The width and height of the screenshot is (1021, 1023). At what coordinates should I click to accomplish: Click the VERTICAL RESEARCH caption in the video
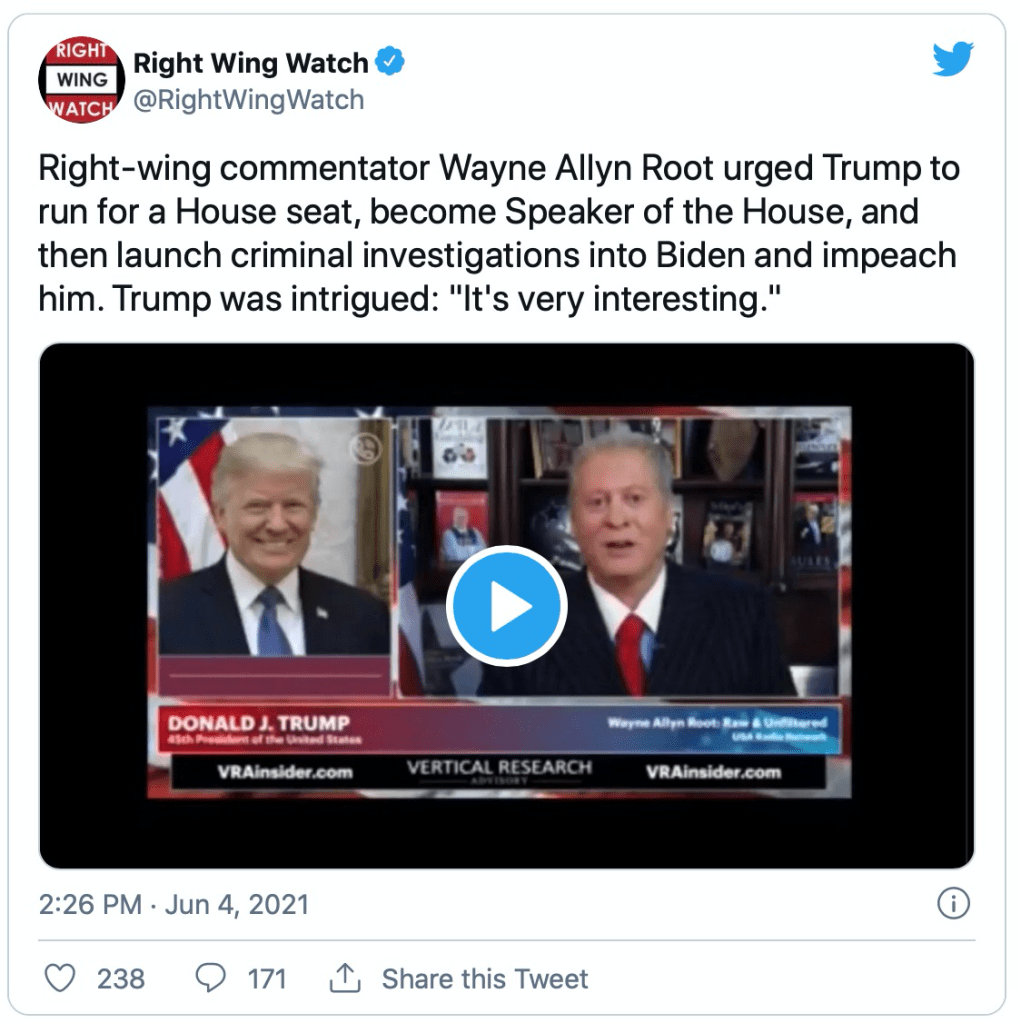pos(499,767)
